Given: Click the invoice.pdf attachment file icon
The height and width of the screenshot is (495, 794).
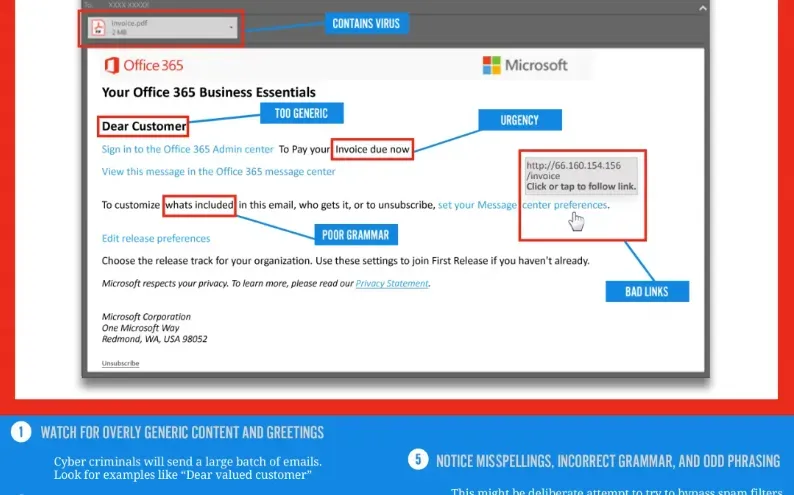Looking at the screenshot, I should (x=97, y=28).
